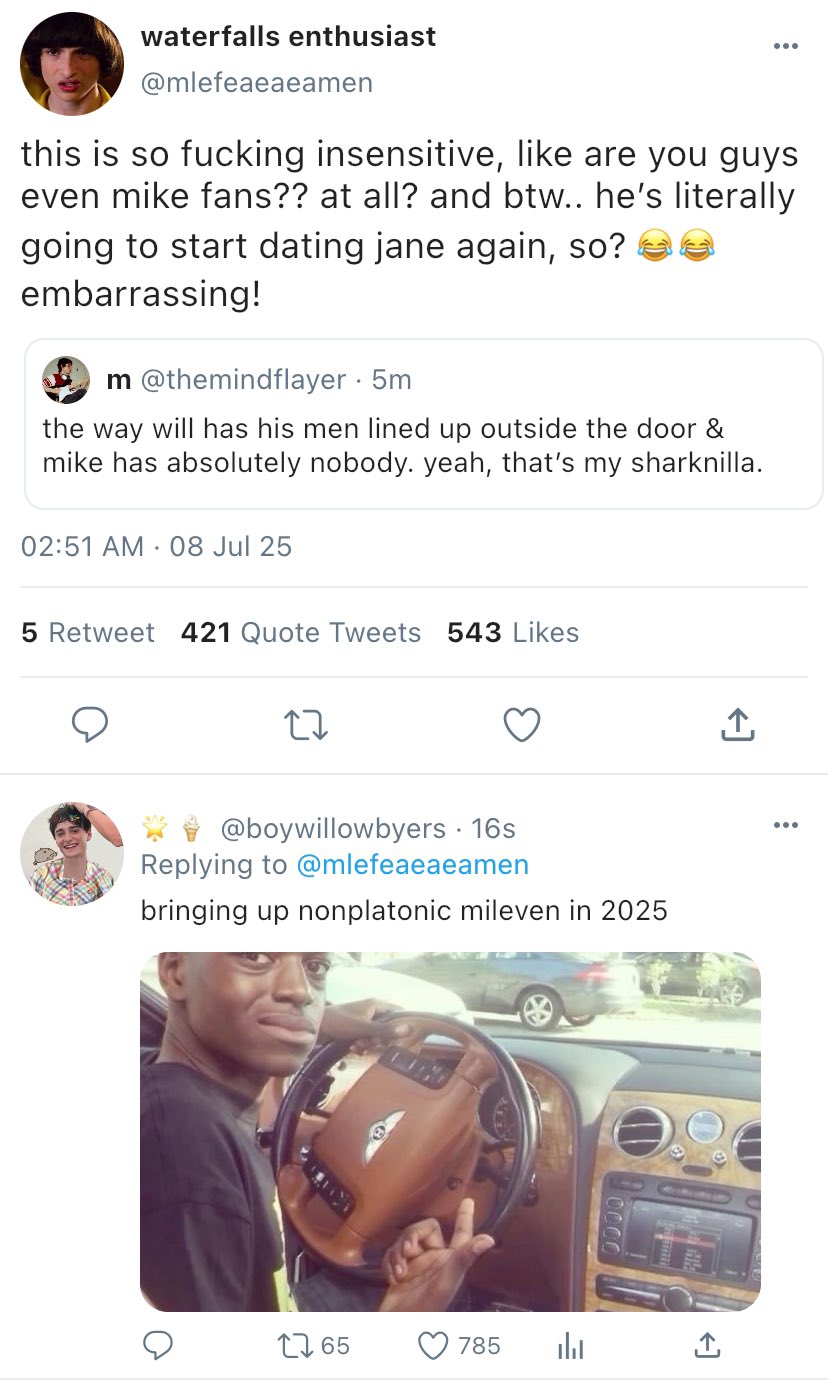The width and height of the screenshot is (828, 1386).
Task: Retweet the main tweet
Action: 305,725
